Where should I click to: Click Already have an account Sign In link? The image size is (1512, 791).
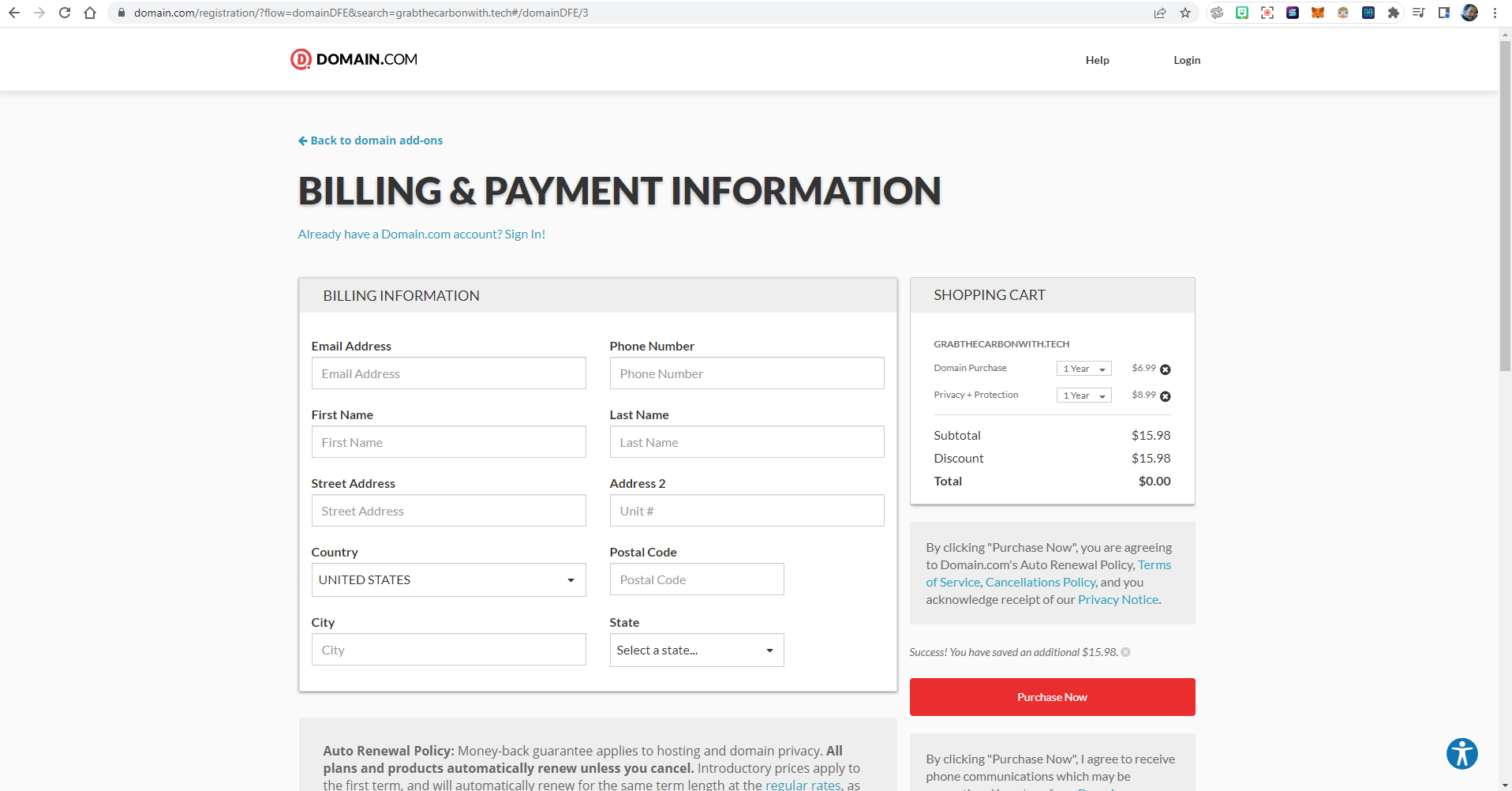(421, 234)
